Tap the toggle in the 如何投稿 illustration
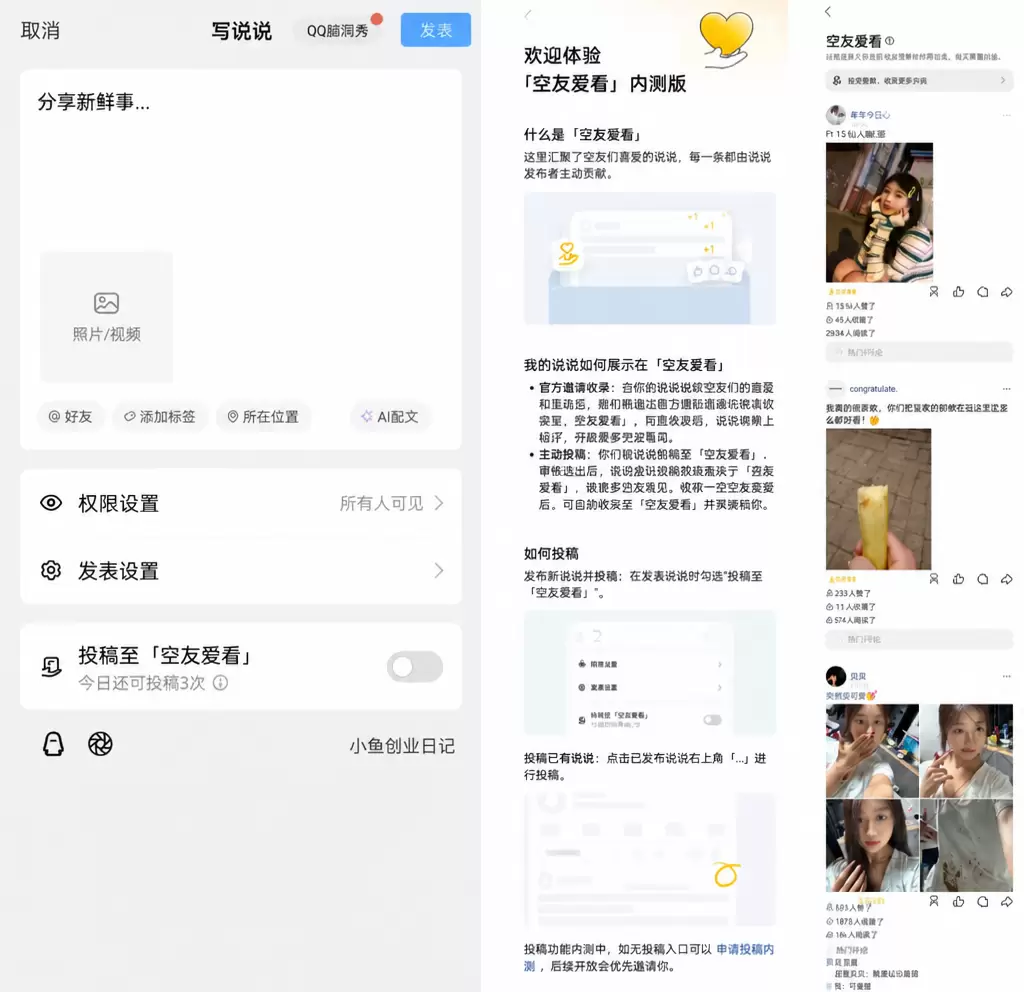Viewport: 1024px width, 992px height. 712,720
